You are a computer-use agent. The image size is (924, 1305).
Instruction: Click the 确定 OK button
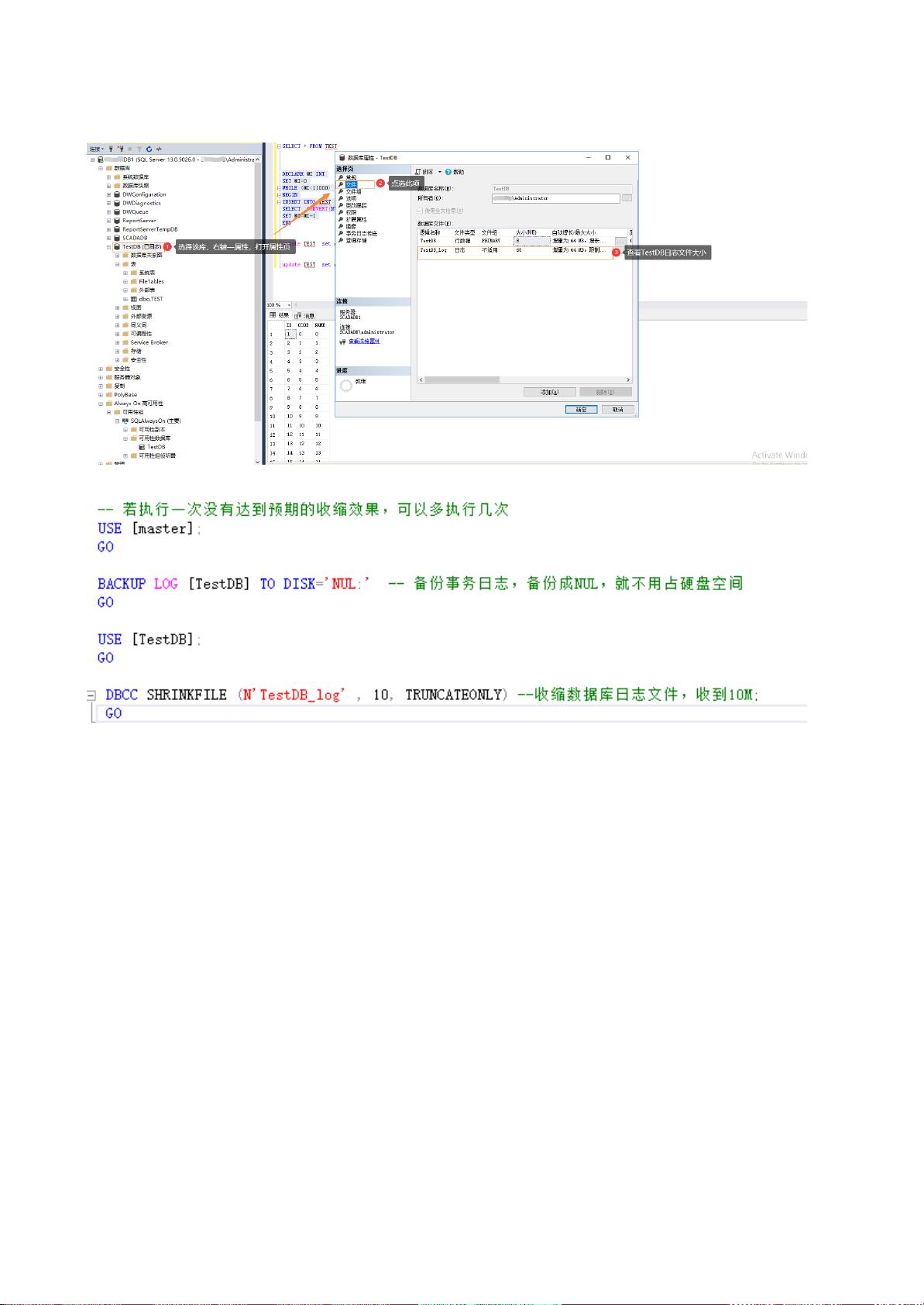tap(581, 409)
